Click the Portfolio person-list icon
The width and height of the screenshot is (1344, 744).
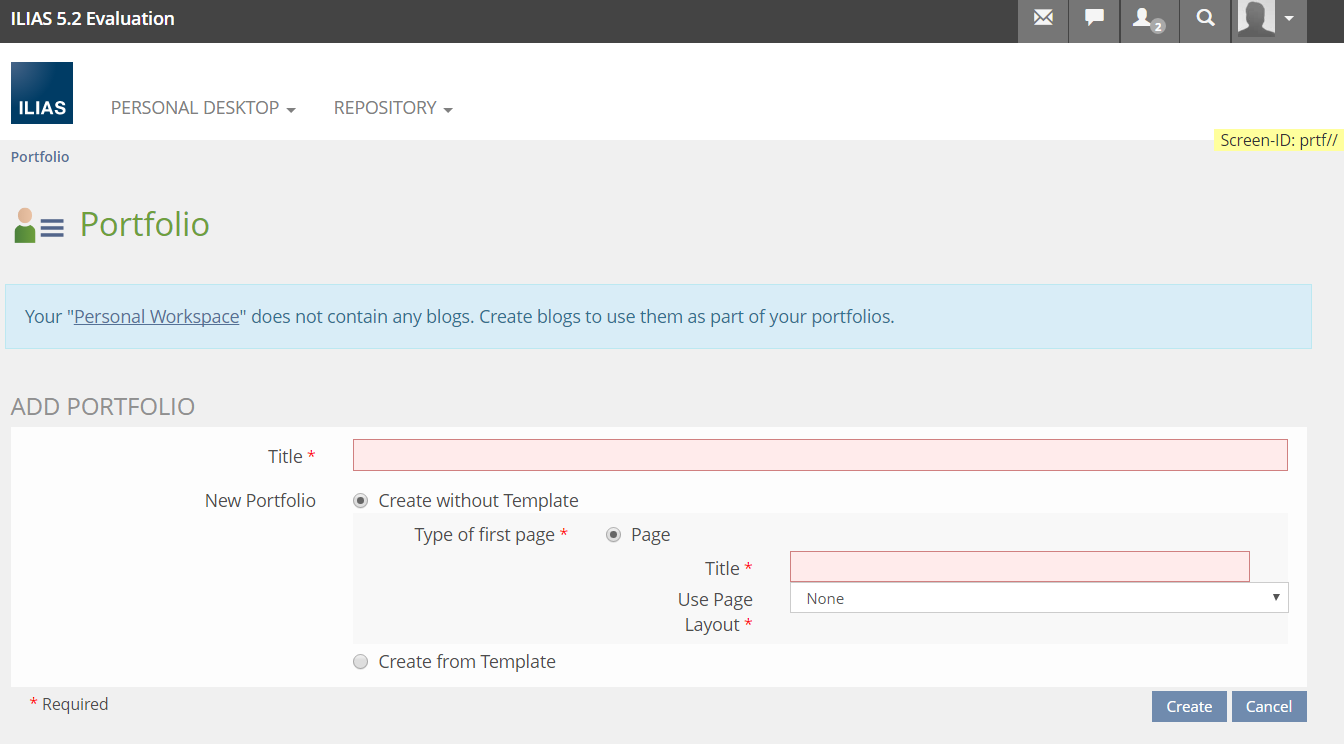coord(39,226)
